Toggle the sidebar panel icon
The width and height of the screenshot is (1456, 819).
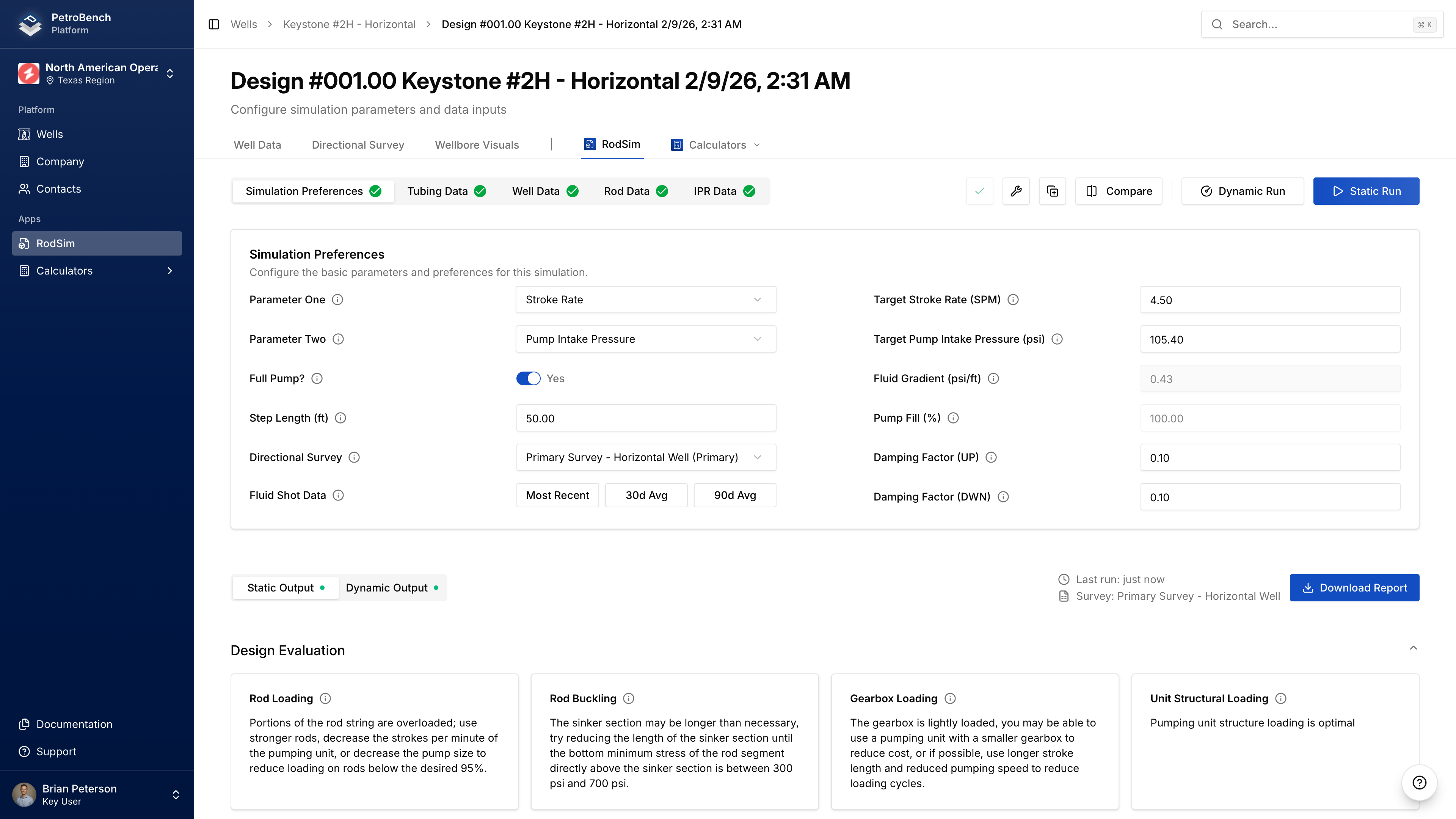(213, 24)
